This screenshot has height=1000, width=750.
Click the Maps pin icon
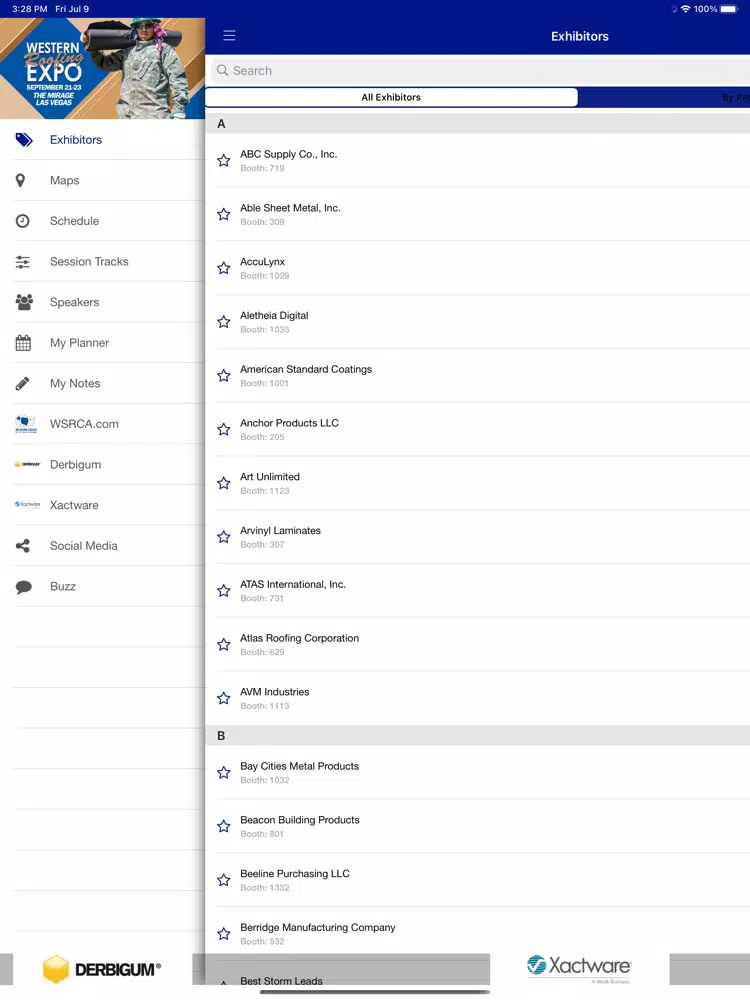tap(21, 180)
